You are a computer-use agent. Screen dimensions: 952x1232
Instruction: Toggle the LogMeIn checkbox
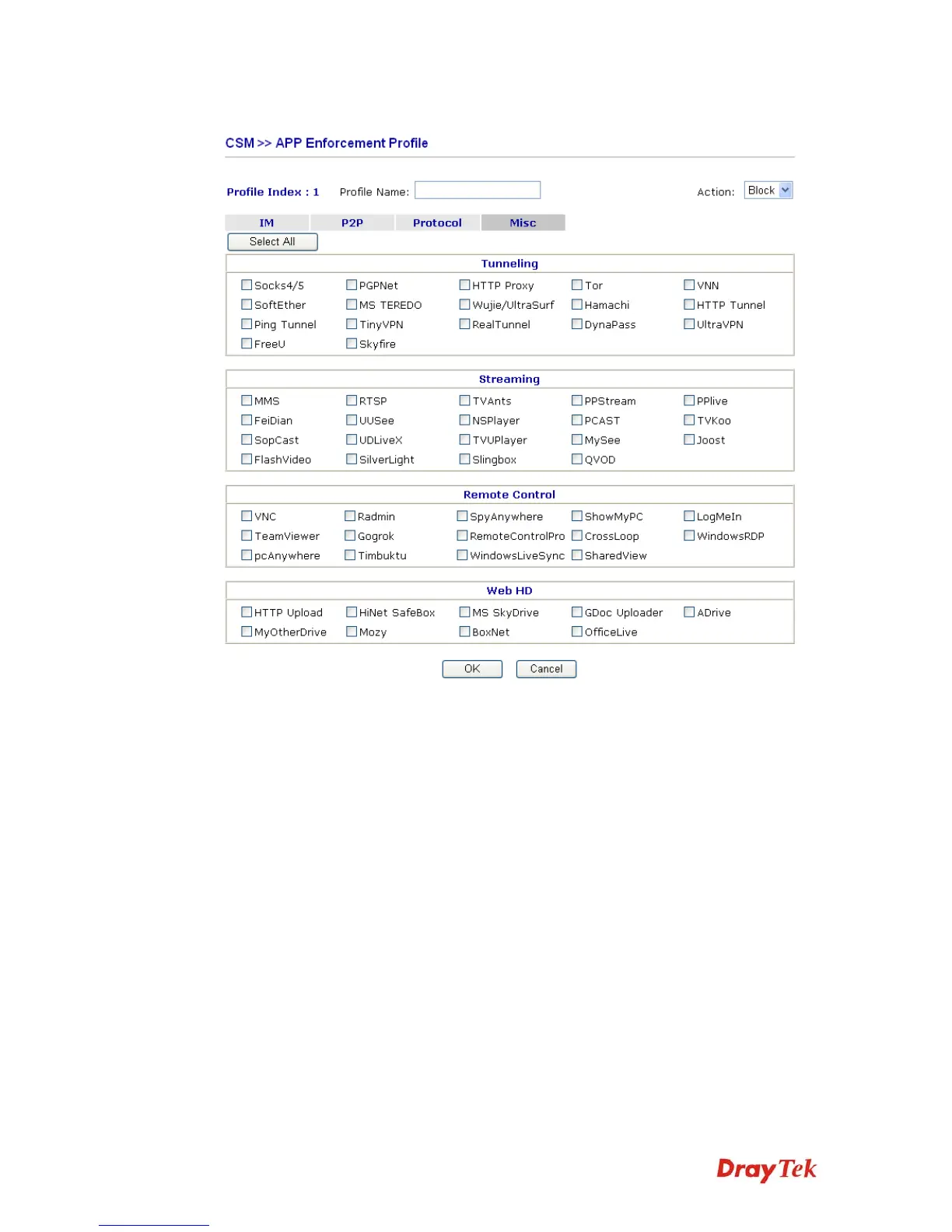pos(689,516)
